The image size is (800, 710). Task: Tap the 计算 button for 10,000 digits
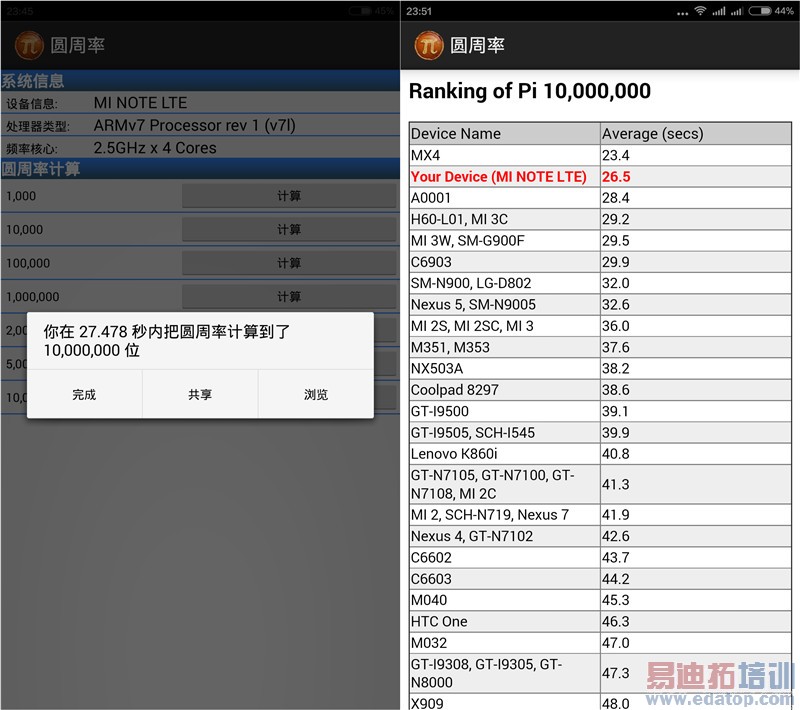(289, 230)
